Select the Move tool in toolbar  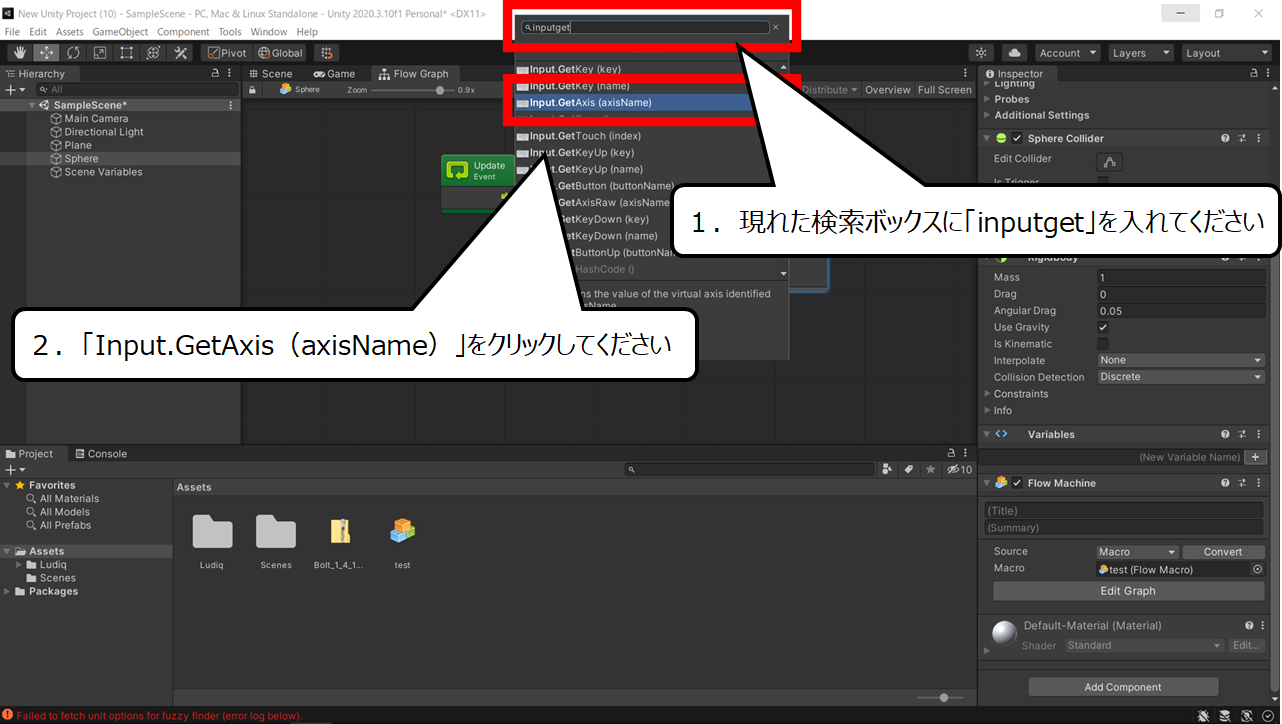(46, 53)
